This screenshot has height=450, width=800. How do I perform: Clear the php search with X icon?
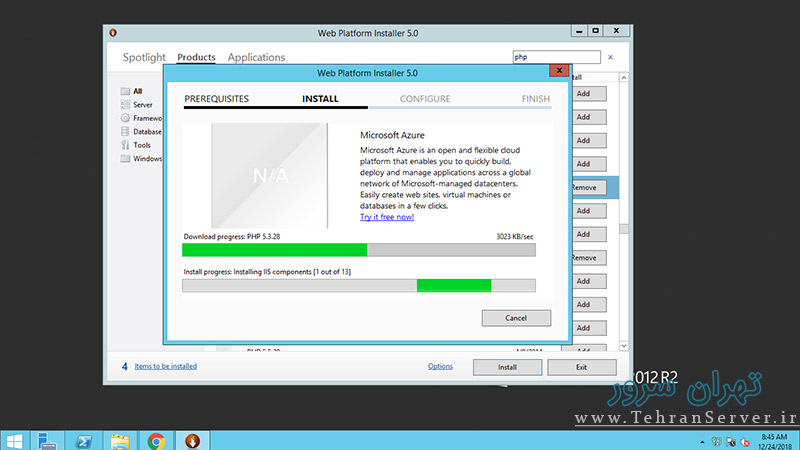(611, 58)
